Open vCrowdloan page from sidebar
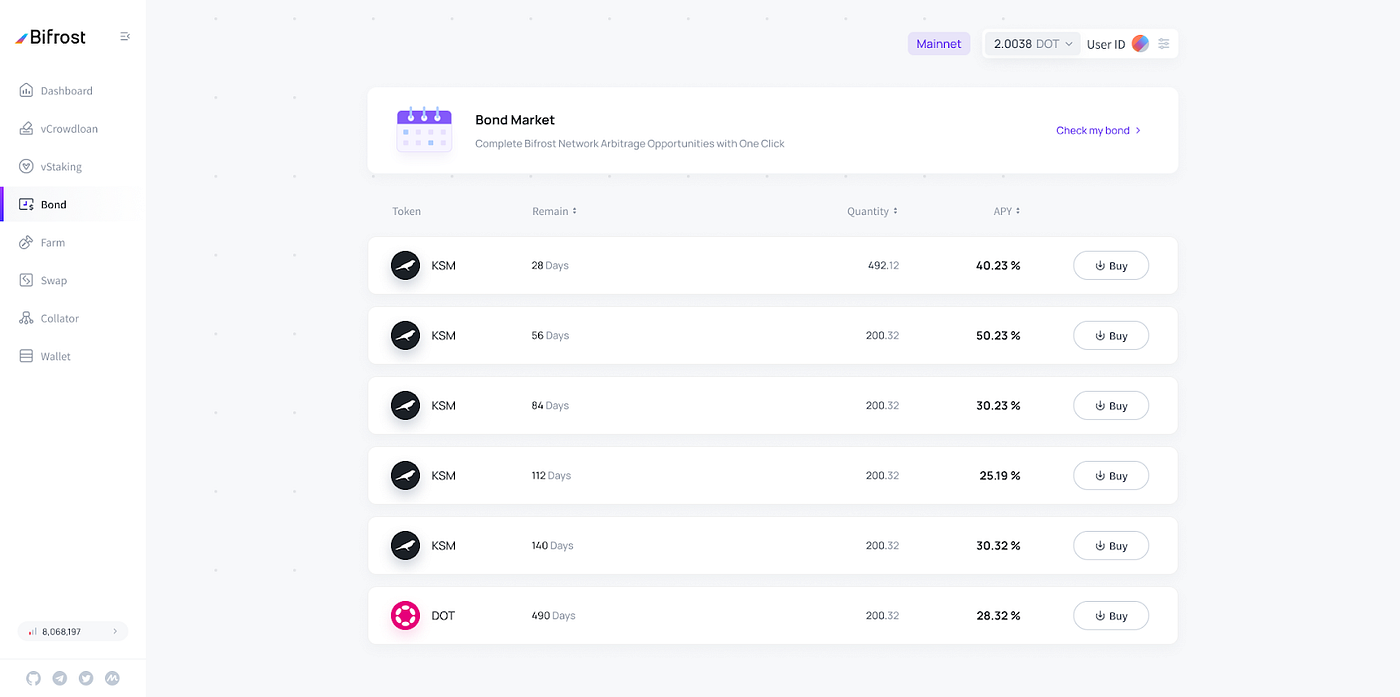1400x697 pixels. pyautogui.click(x=69, y=129)
